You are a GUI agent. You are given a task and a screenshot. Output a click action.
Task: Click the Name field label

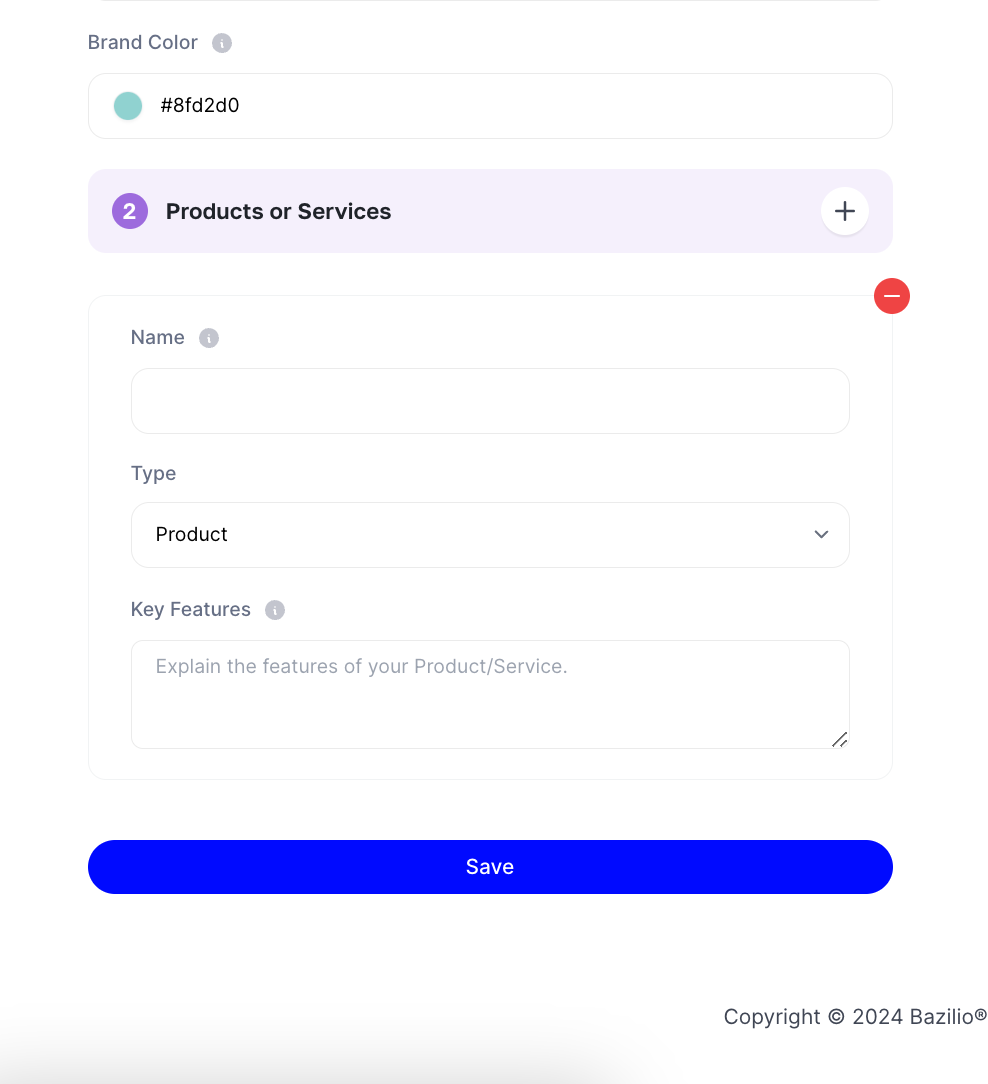pyautogui.click(x=158, y=338)
